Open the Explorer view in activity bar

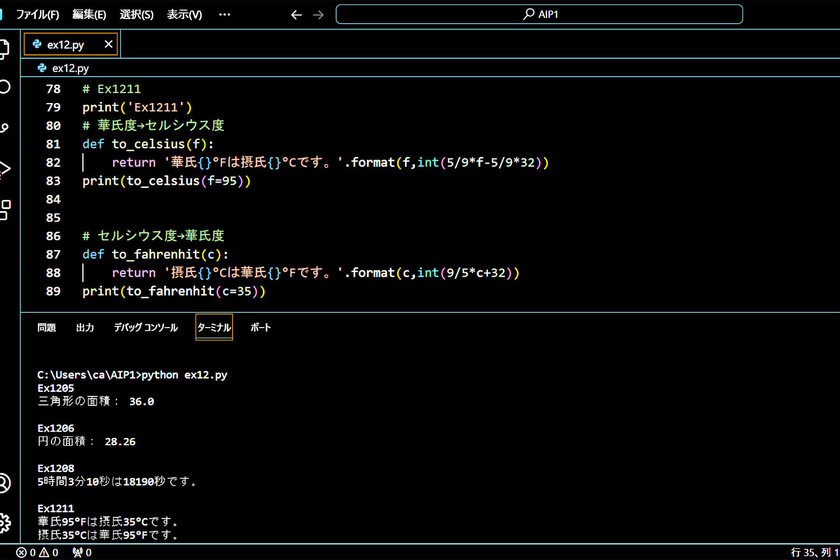5,47
